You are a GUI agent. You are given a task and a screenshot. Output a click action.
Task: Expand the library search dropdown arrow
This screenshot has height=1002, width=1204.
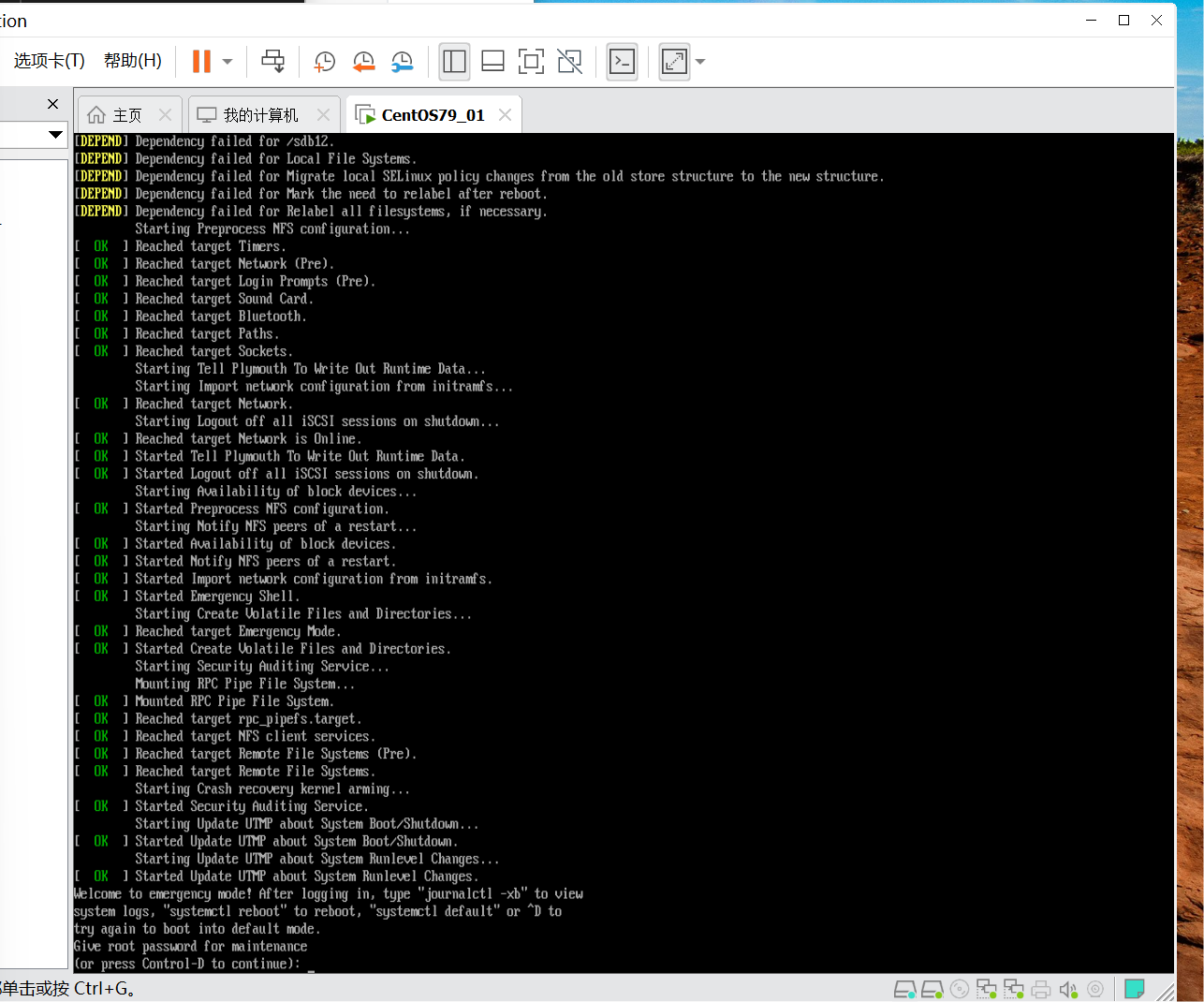(x=55, y=135)
